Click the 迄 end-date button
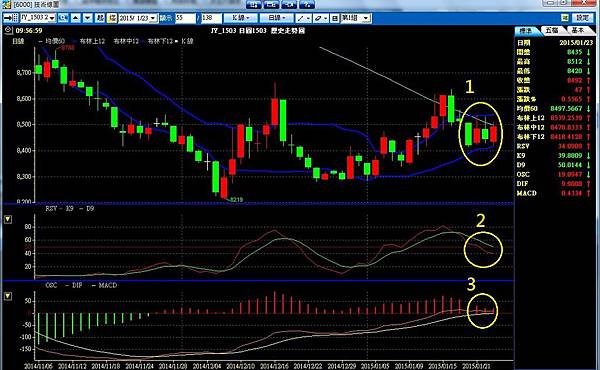Screen dimensions: 600x370 click(112, 18)
